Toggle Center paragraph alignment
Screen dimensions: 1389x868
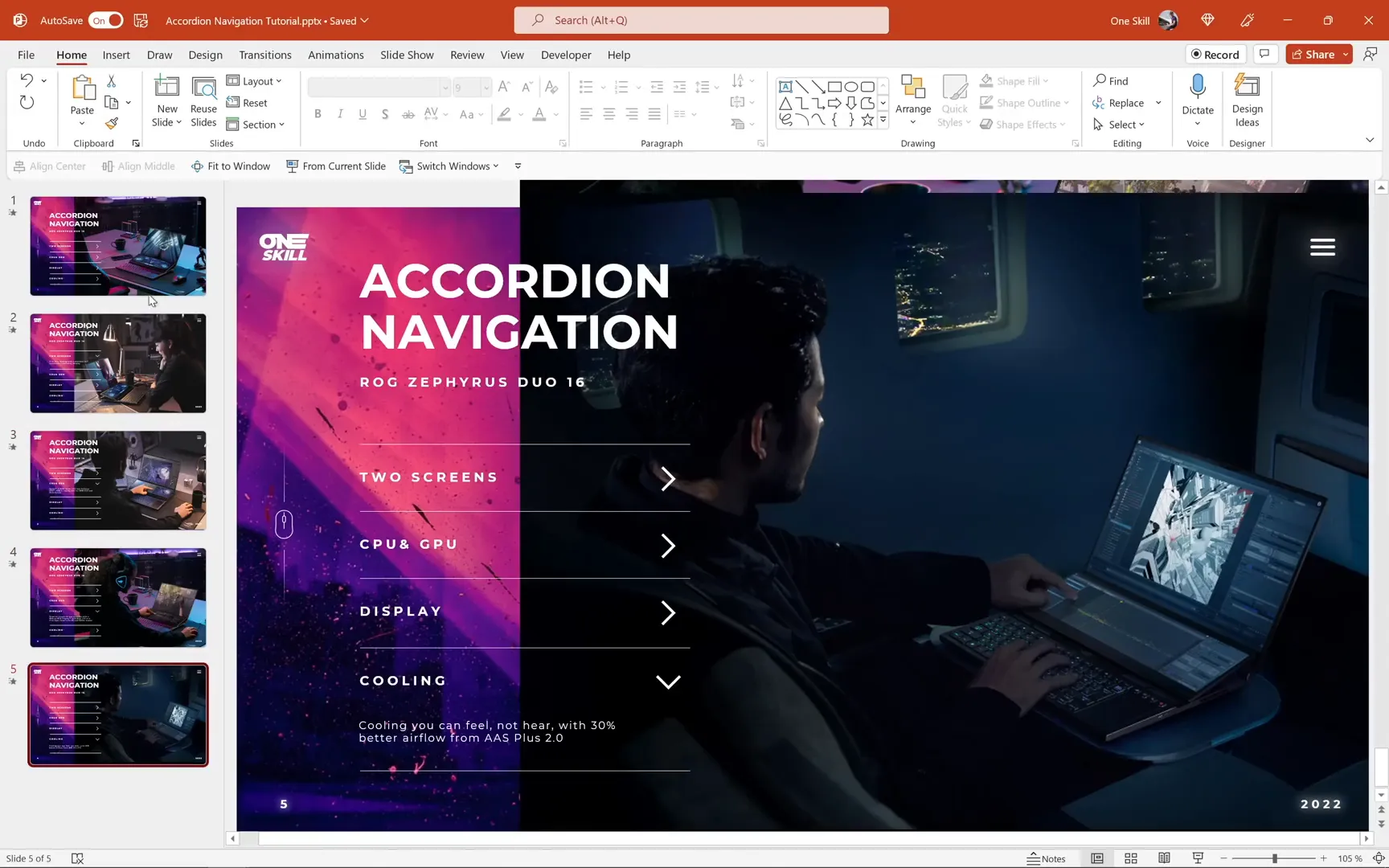[609, 114]
